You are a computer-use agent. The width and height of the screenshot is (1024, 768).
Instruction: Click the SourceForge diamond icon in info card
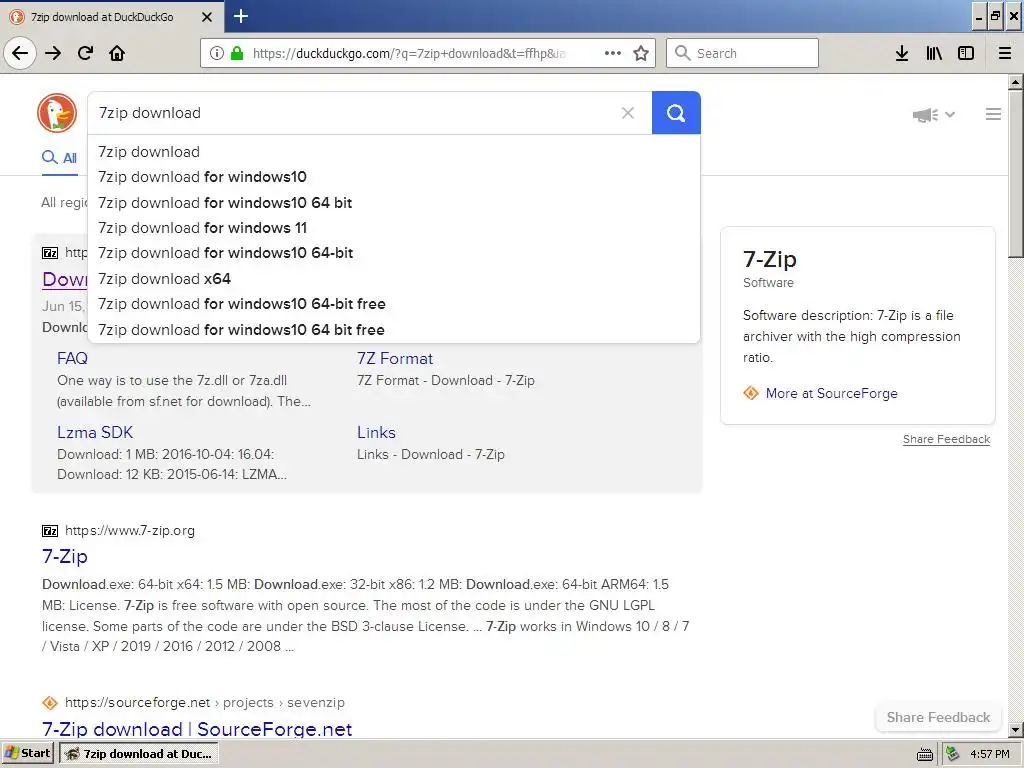pos(751,393)
